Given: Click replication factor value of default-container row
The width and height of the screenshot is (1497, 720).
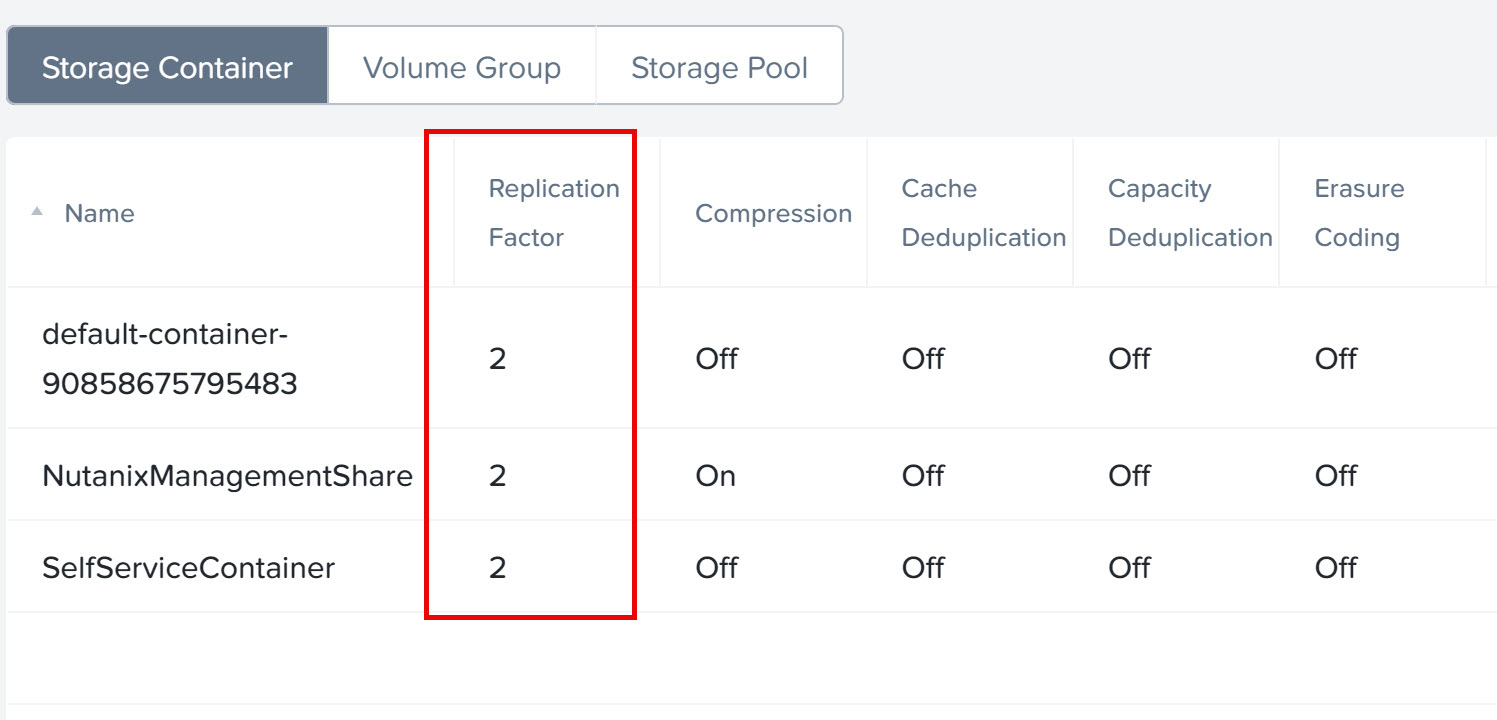Looking at the screenshot, I should (x=498, y=359).
